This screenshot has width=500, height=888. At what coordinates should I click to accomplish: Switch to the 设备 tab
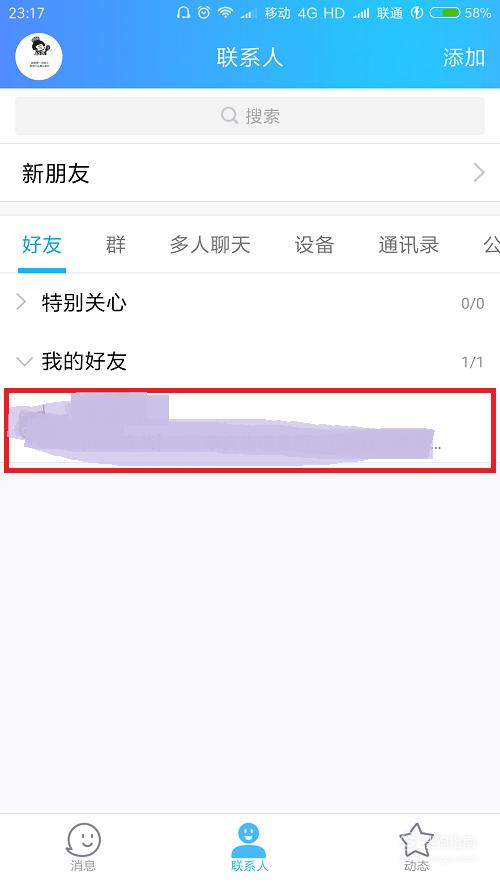click(314, 245)
